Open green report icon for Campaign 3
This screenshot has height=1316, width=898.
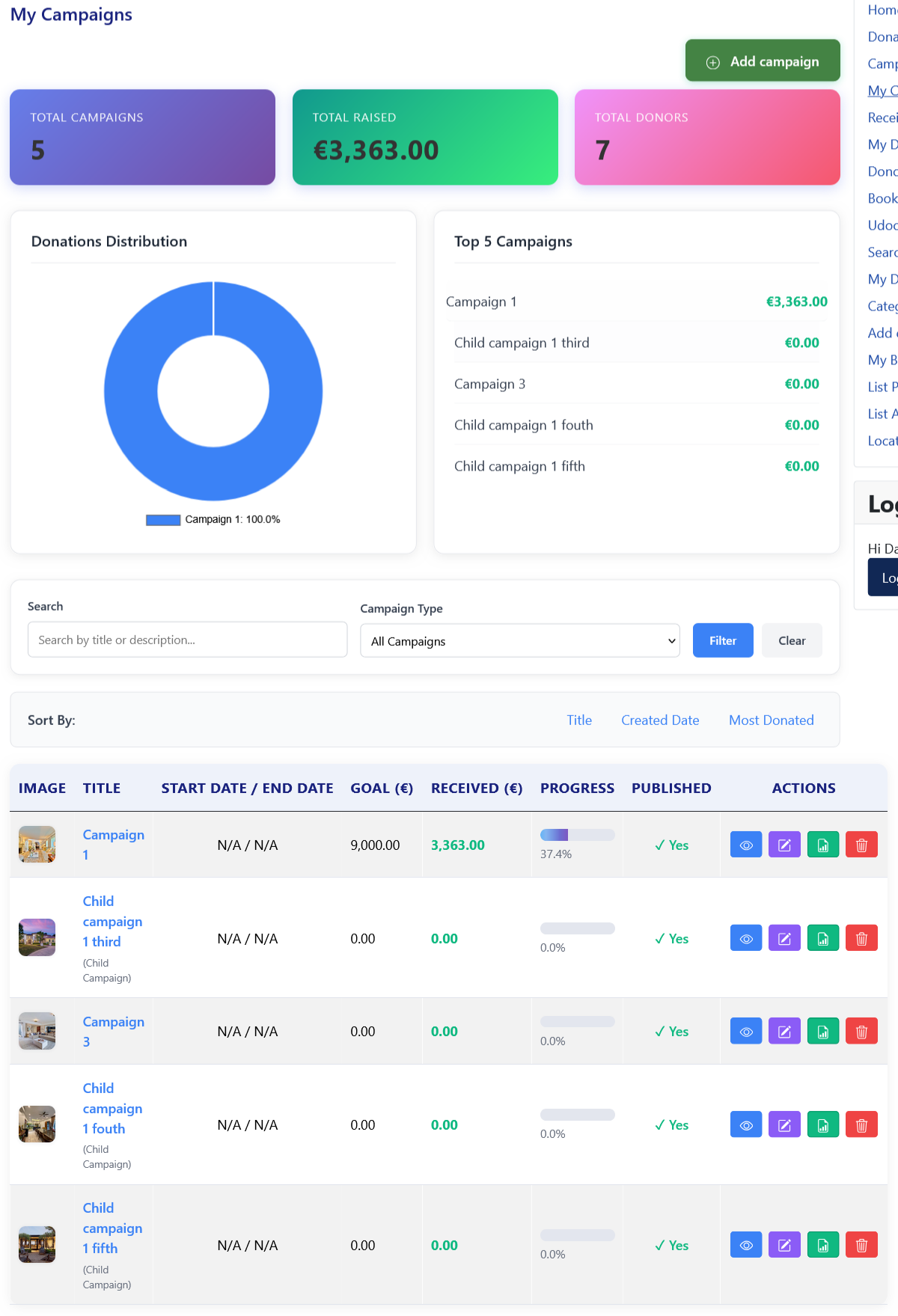823,1032
